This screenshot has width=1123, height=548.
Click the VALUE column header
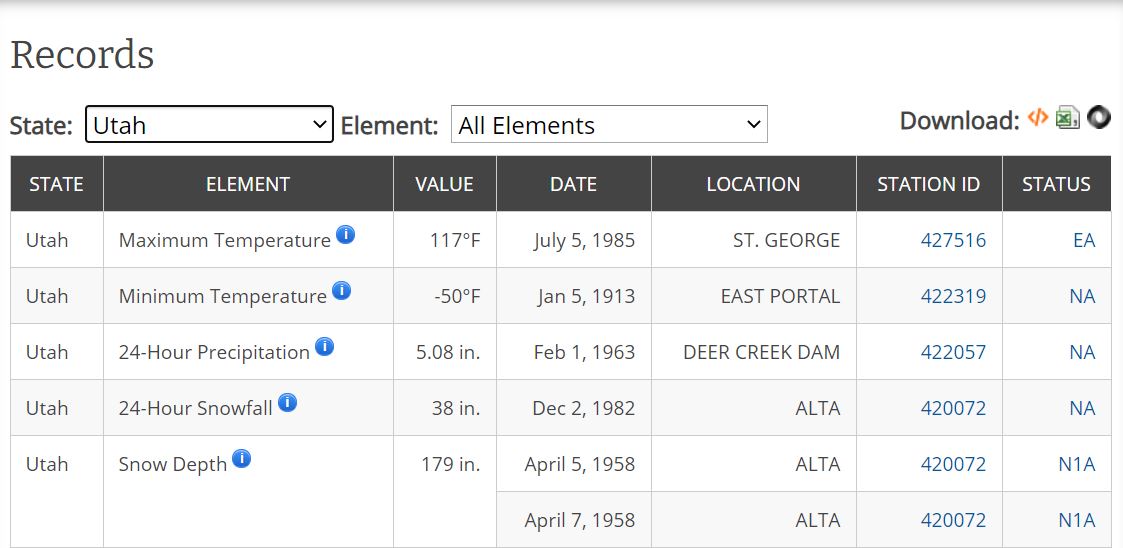tap(444, 184)
